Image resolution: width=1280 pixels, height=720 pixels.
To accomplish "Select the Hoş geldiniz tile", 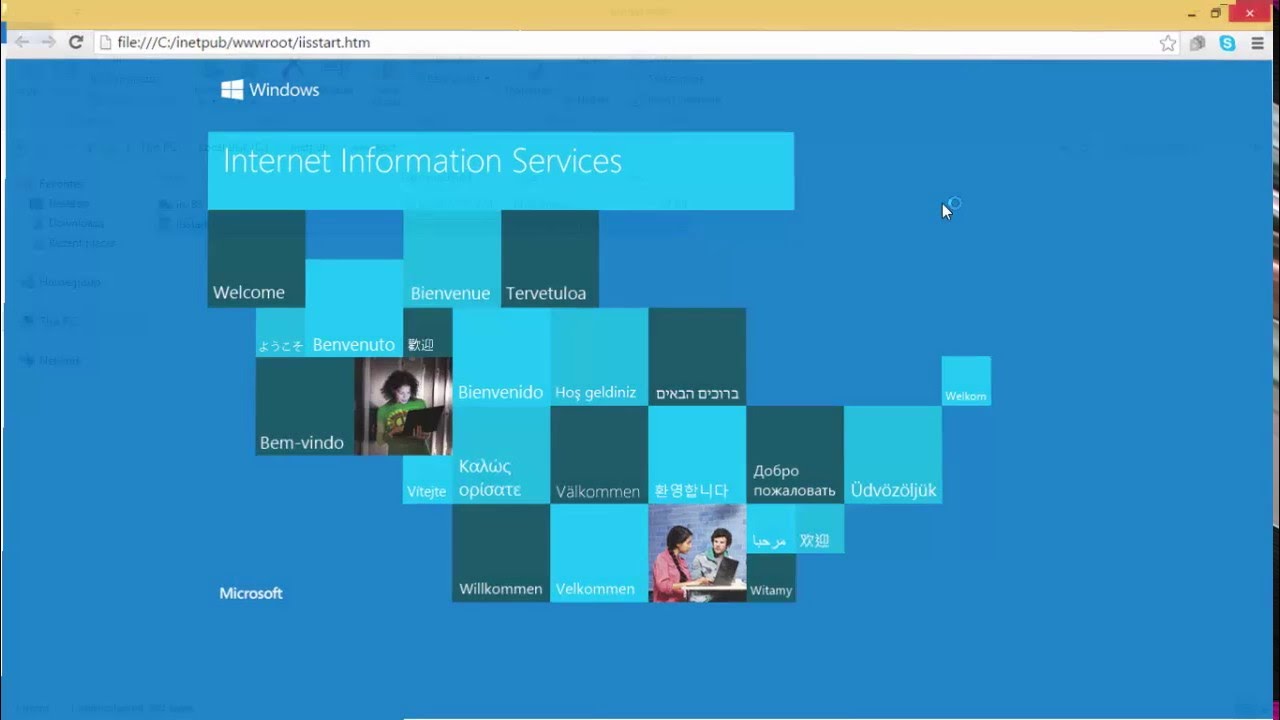I will point(599,357).
